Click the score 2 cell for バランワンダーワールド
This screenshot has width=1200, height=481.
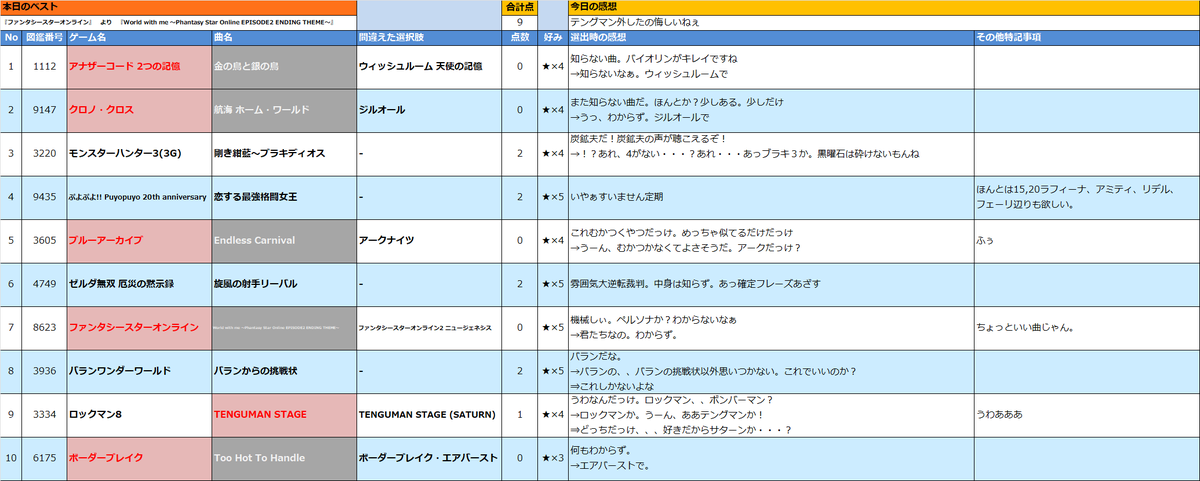click(520, 371)
